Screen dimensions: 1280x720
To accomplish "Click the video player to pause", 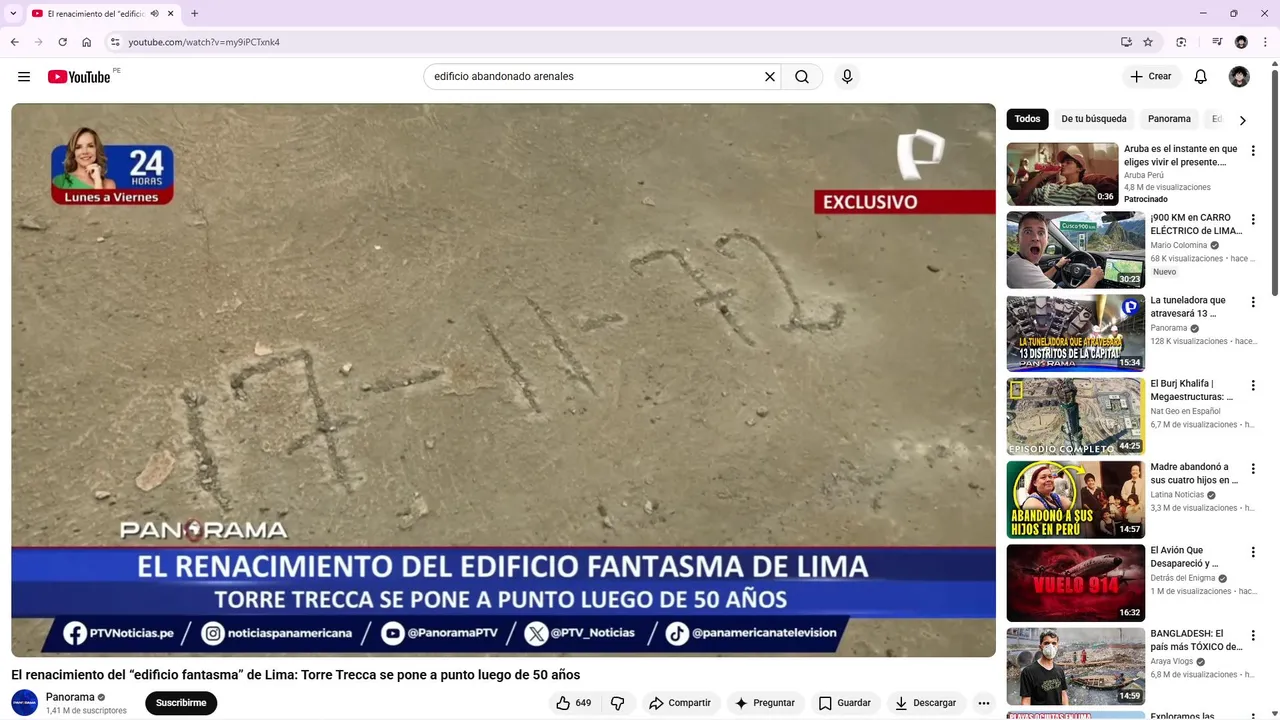I will pyautogui.click(x=503, y=380).
